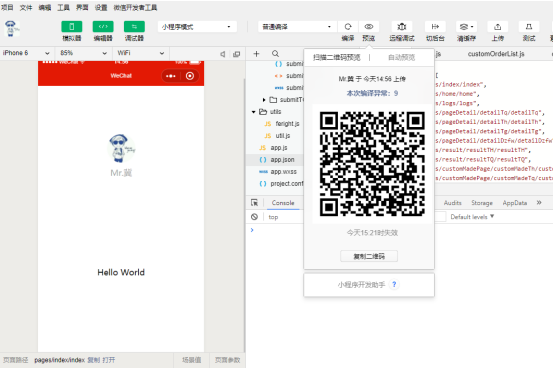Select the auto preview tab
This screenshot has height=369, width=554.
pos(401,57)
